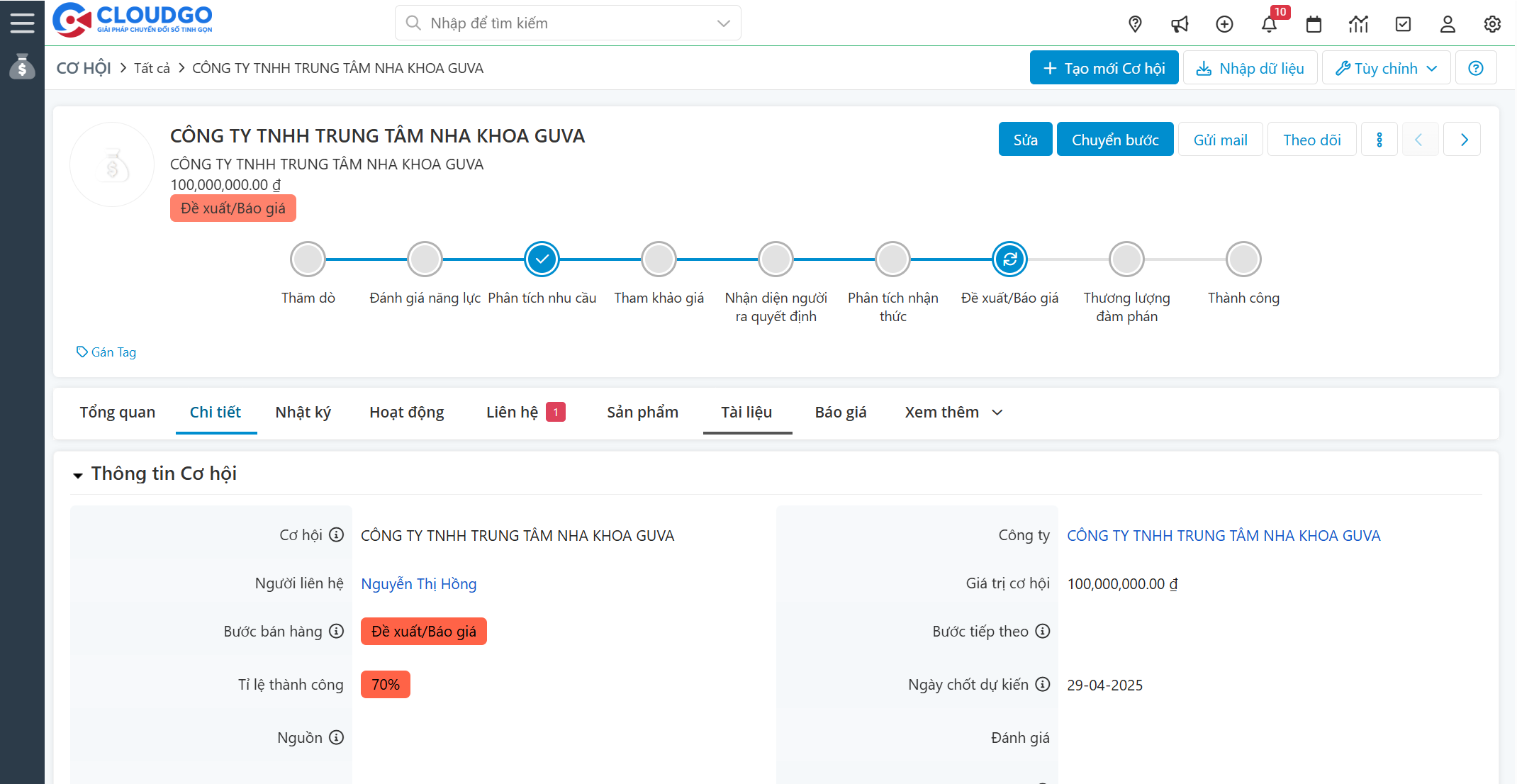Open the notifications bell
Image resolution: width=1517 pixels, height=784 pixels.
(1269, 24)
